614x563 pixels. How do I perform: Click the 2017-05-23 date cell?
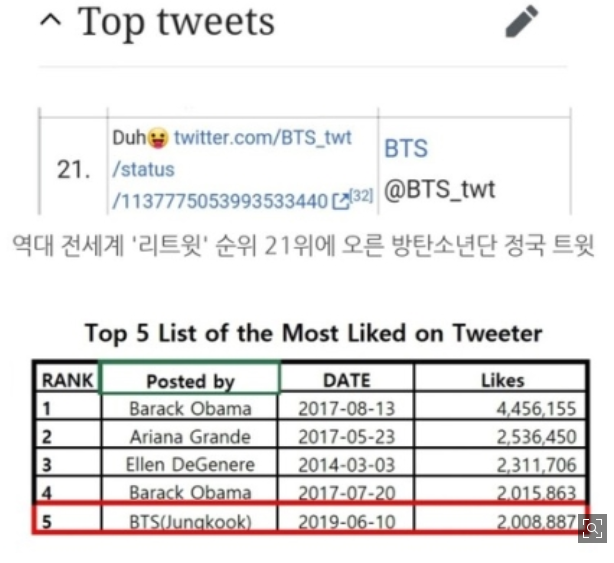(x=347, y=437)
